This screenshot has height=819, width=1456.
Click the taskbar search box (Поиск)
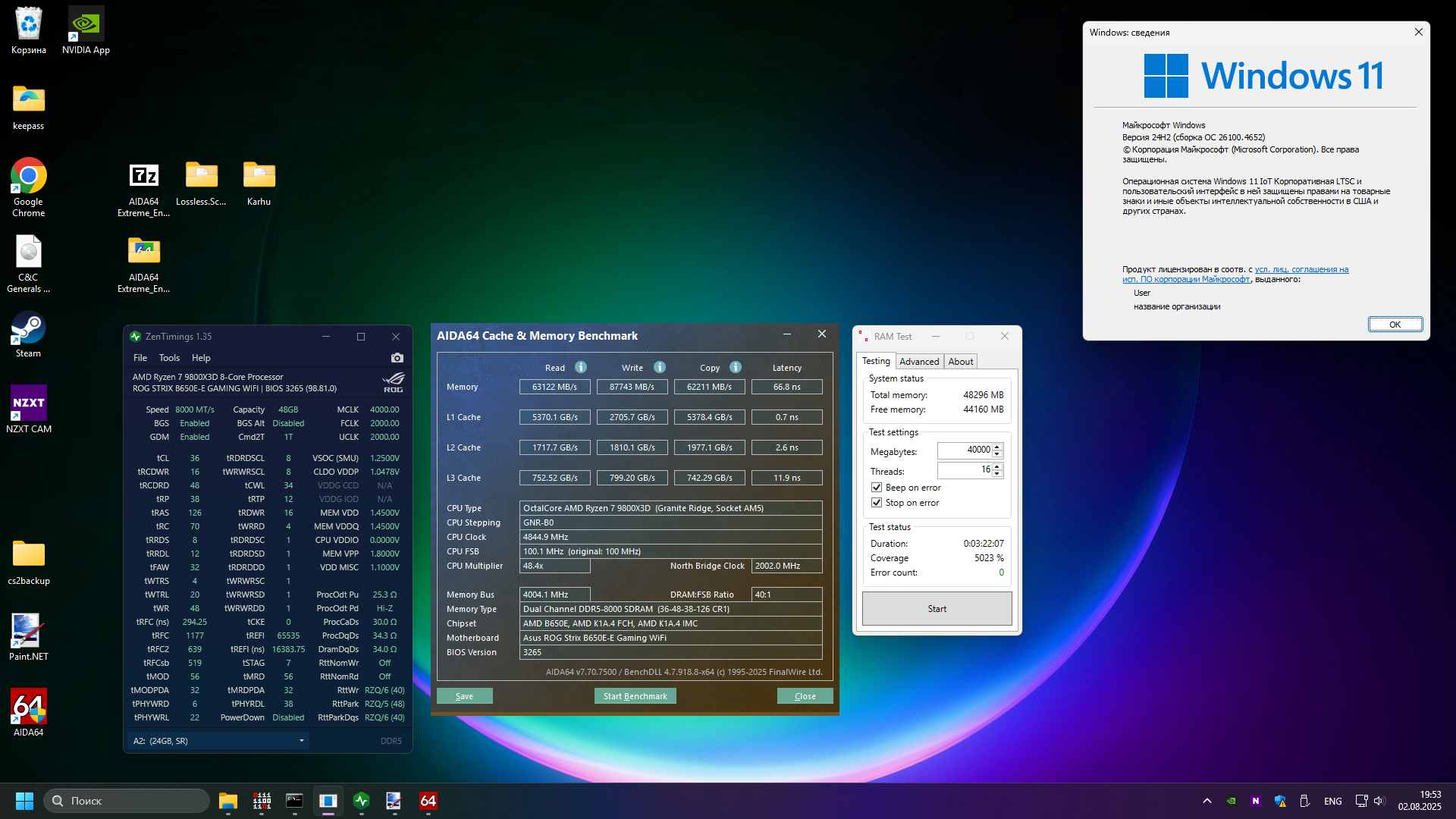point(127,801)
